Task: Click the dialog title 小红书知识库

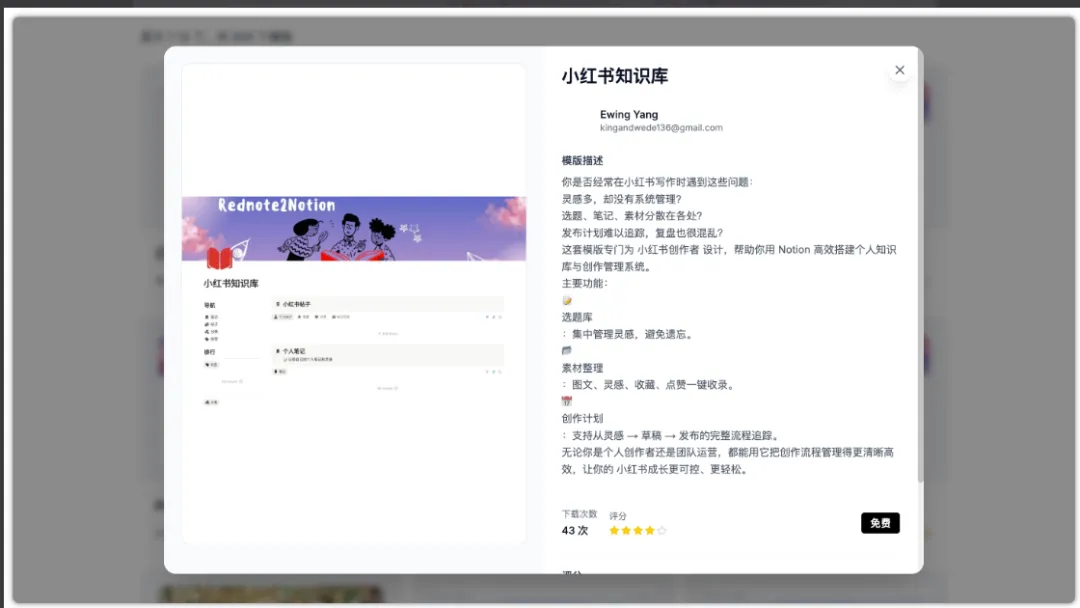Action: point(614,76)
